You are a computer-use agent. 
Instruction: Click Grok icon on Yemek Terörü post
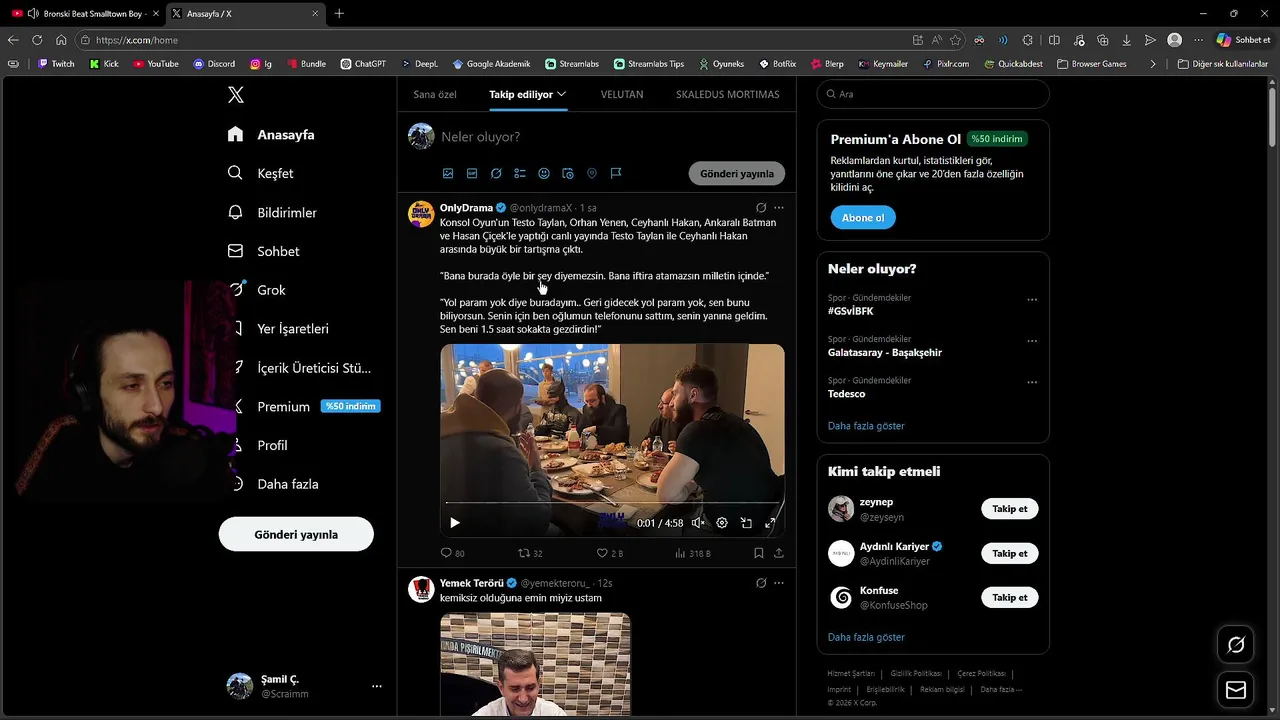[x=761, y=583]
